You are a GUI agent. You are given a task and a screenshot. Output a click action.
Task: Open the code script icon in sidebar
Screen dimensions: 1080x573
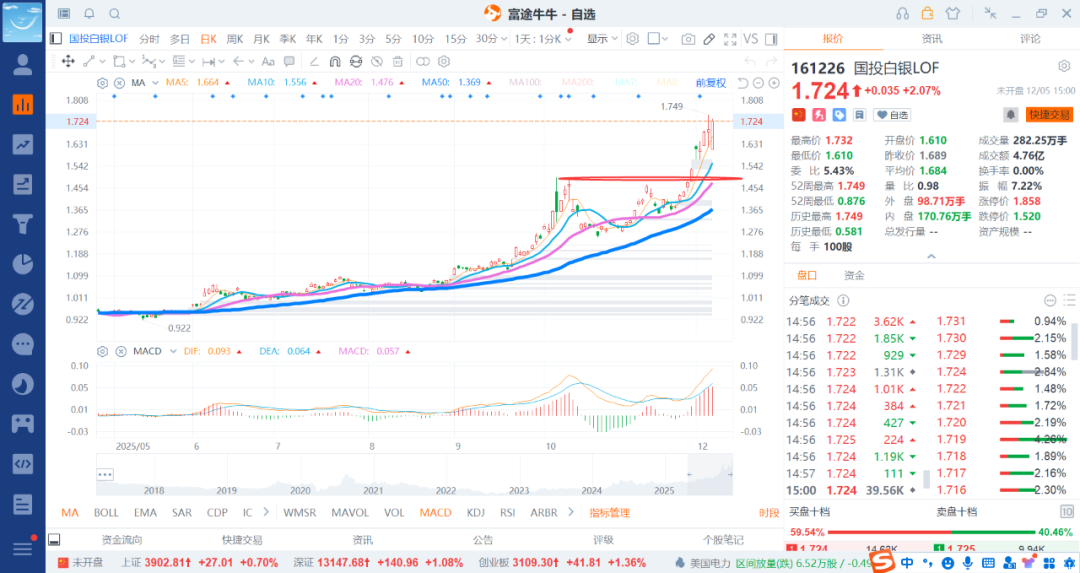click(x=23, y=463)
